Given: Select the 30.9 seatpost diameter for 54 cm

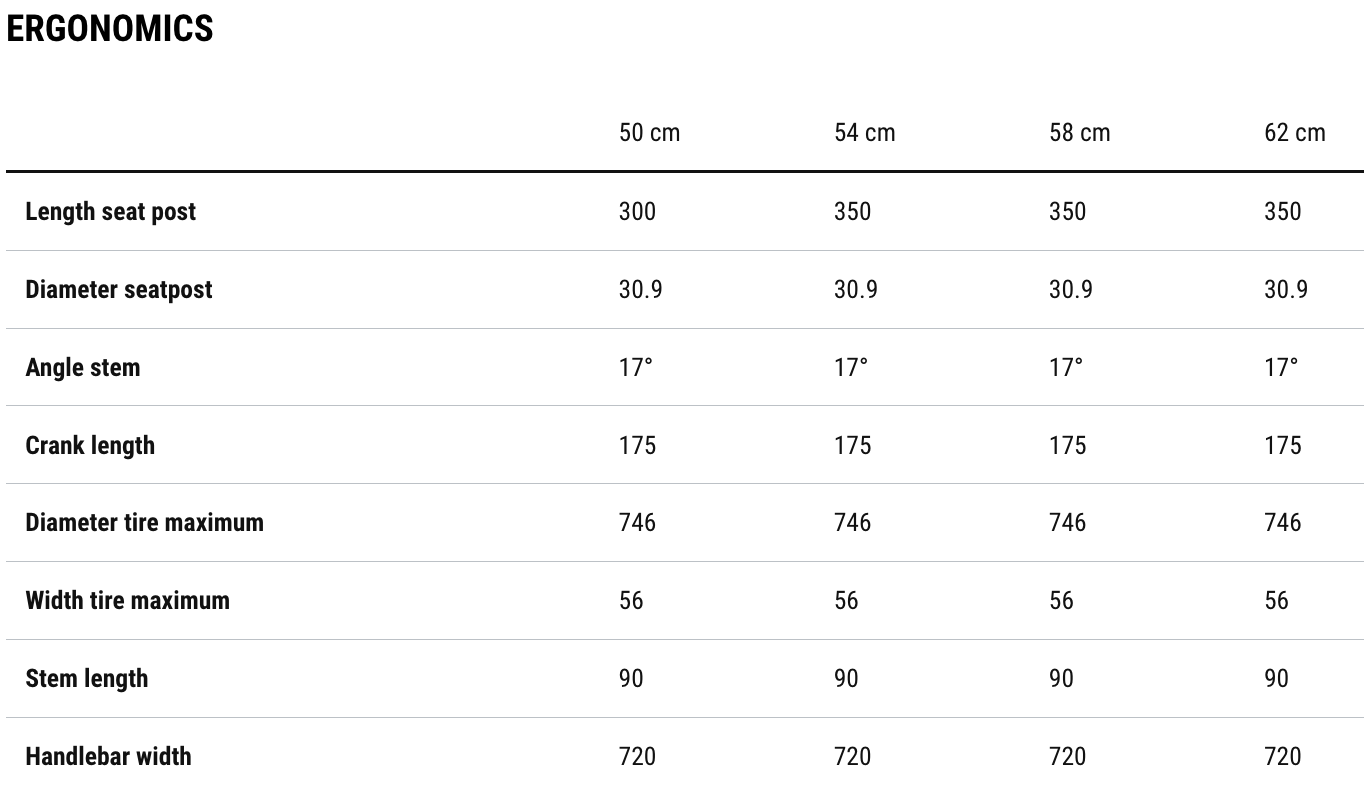Looking at the screenshot, I should (855, 289).
